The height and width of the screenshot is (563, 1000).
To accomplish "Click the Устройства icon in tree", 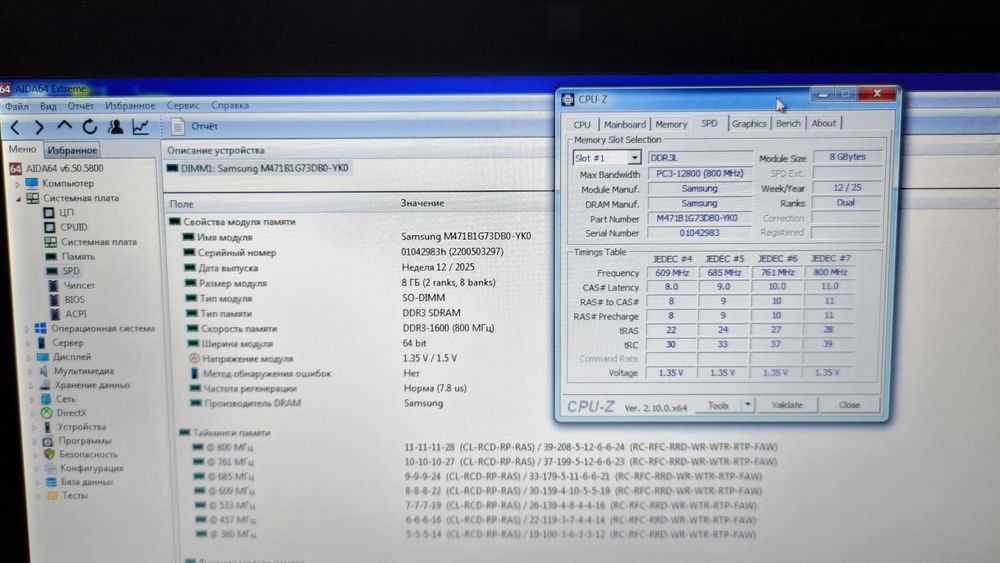I will (x=48, y=427).
